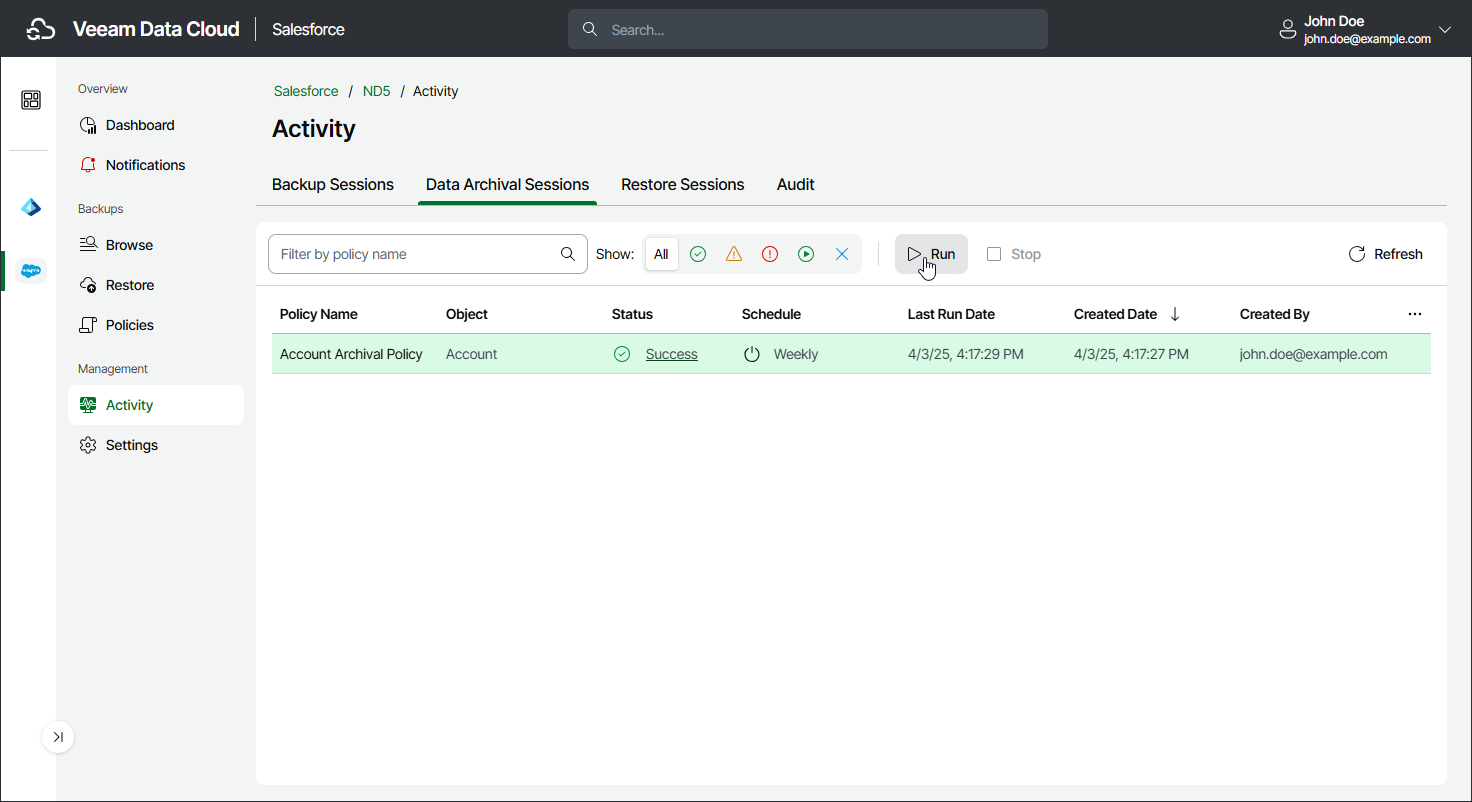Click the 4/3/25, 4:17:29 PM last run cell
The width and height of the screenshot is (1472, 802).
966,354
